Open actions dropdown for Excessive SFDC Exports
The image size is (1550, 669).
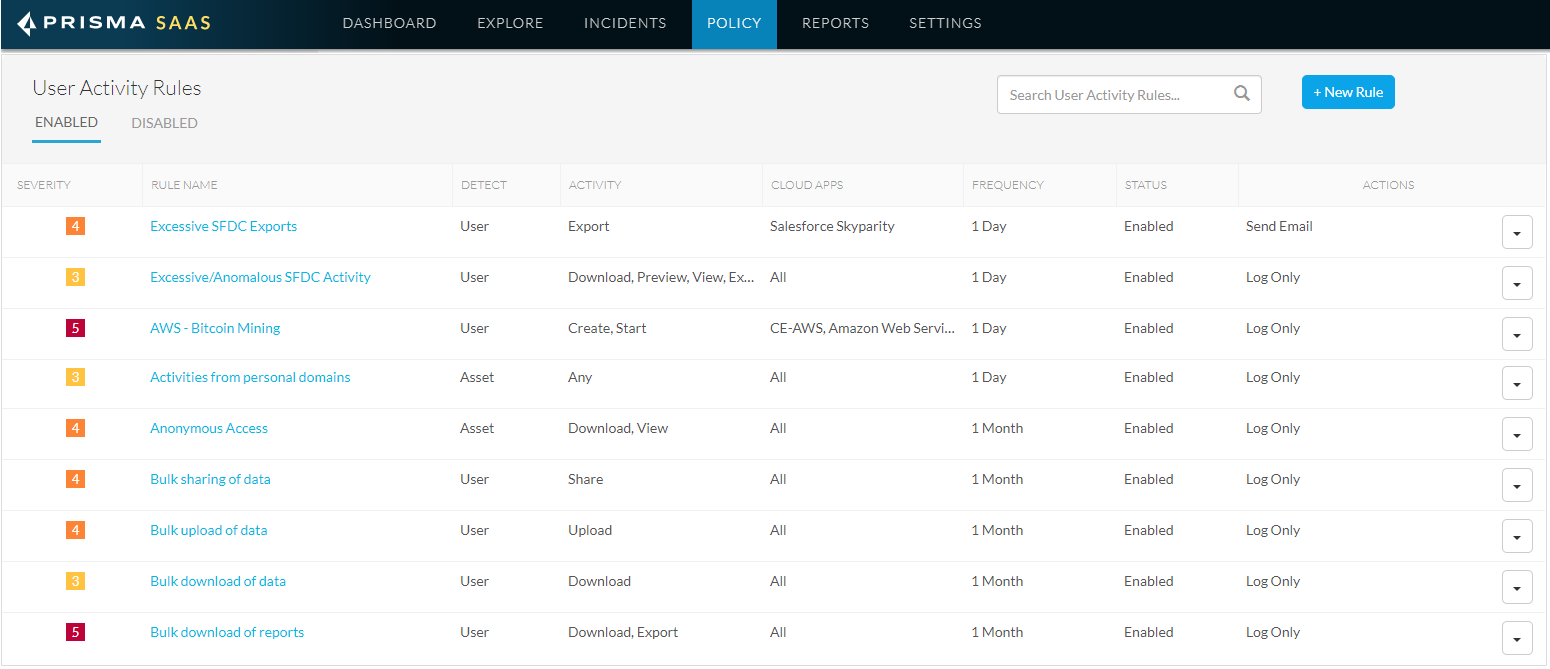tap(1516, 233)
